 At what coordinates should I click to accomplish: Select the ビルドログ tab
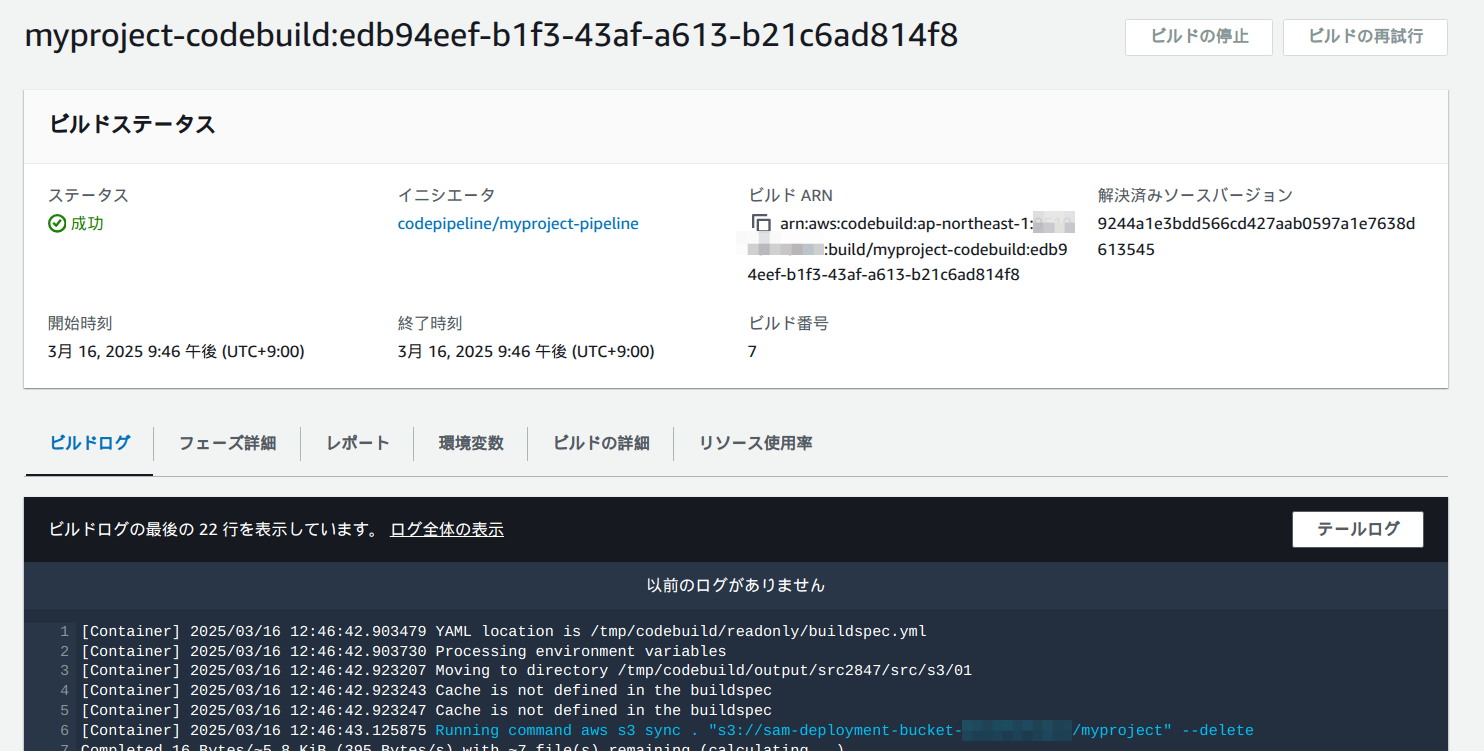(89, 443)
